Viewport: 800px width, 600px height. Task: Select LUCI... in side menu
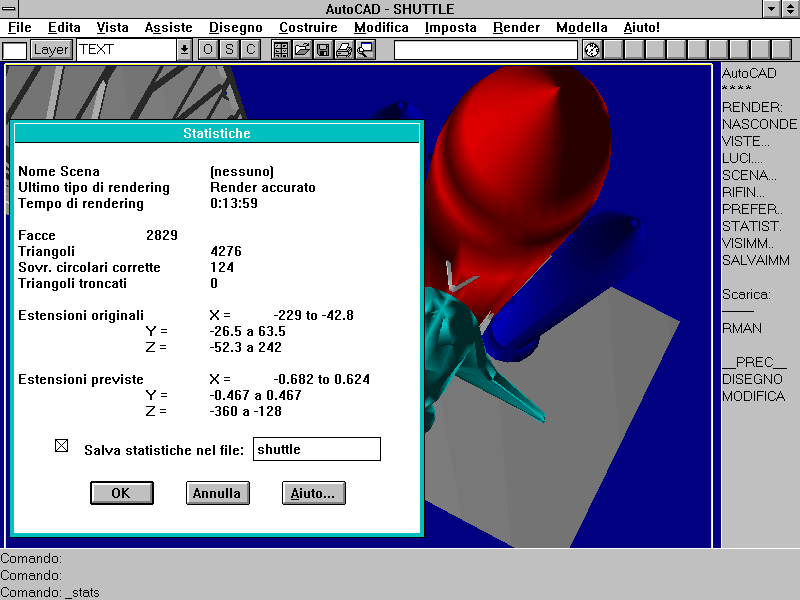coord(742,158)
